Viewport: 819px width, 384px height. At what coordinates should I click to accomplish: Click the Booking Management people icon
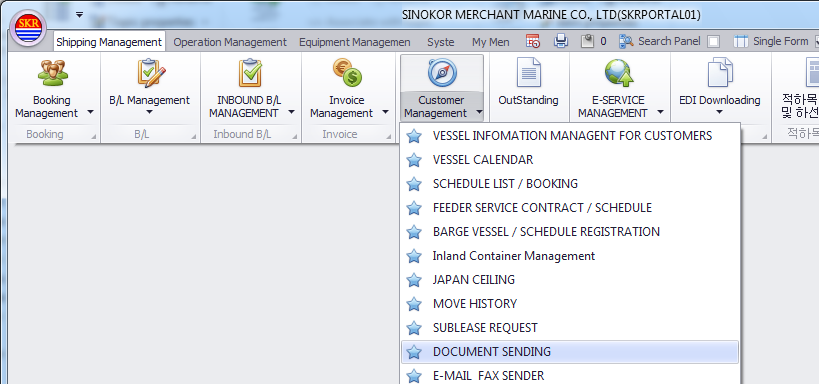point(52,73)
